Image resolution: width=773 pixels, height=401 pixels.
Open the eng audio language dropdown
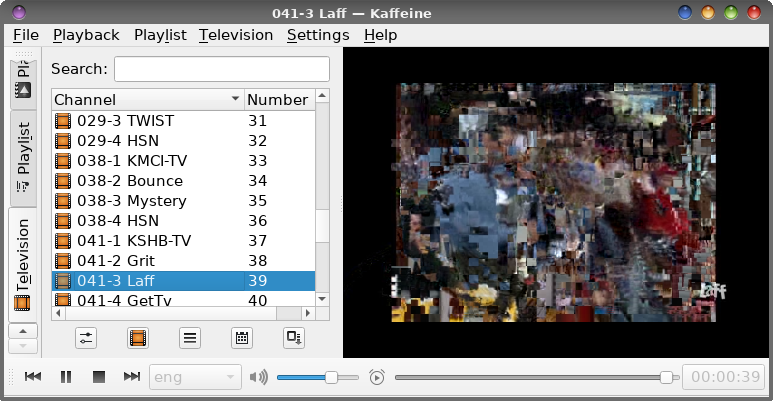click(x=195, y=377)
